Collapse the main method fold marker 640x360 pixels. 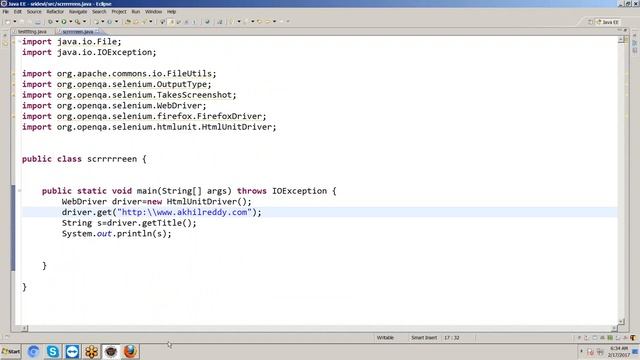19,191
